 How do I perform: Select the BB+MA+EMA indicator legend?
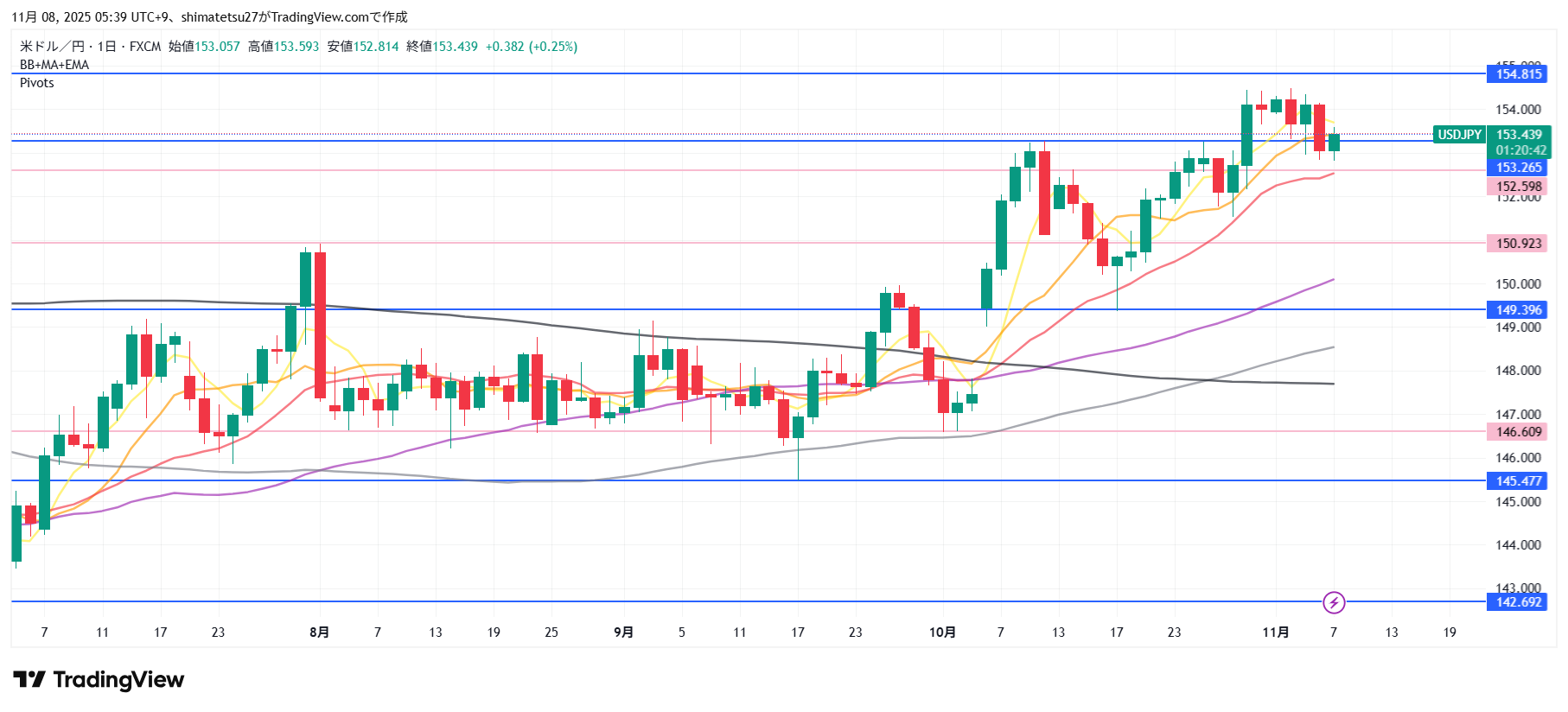(x=54, y=65)
